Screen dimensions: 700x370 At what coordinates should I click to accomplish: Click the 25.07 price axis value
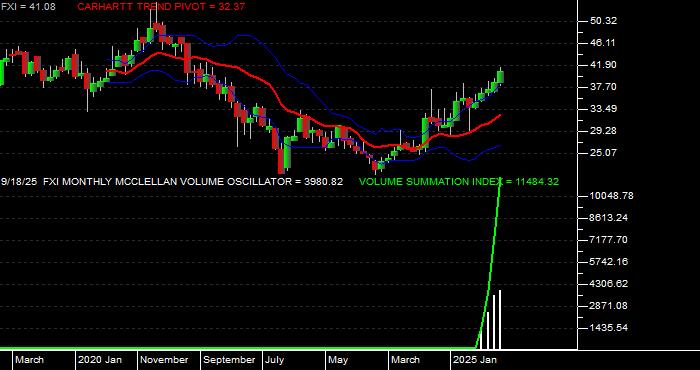click(604, 152)
